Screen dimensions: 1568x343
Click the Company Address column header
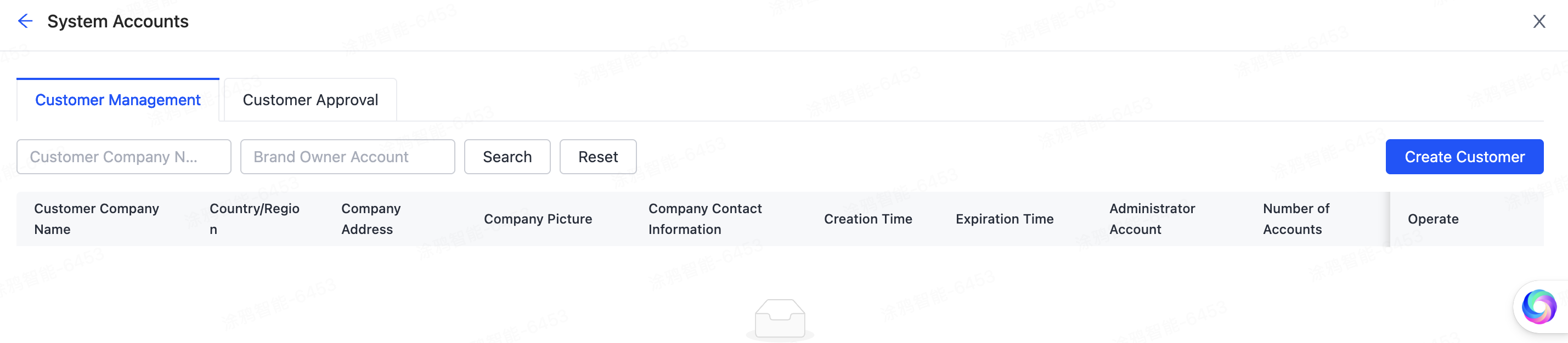[x=370, y=218]
